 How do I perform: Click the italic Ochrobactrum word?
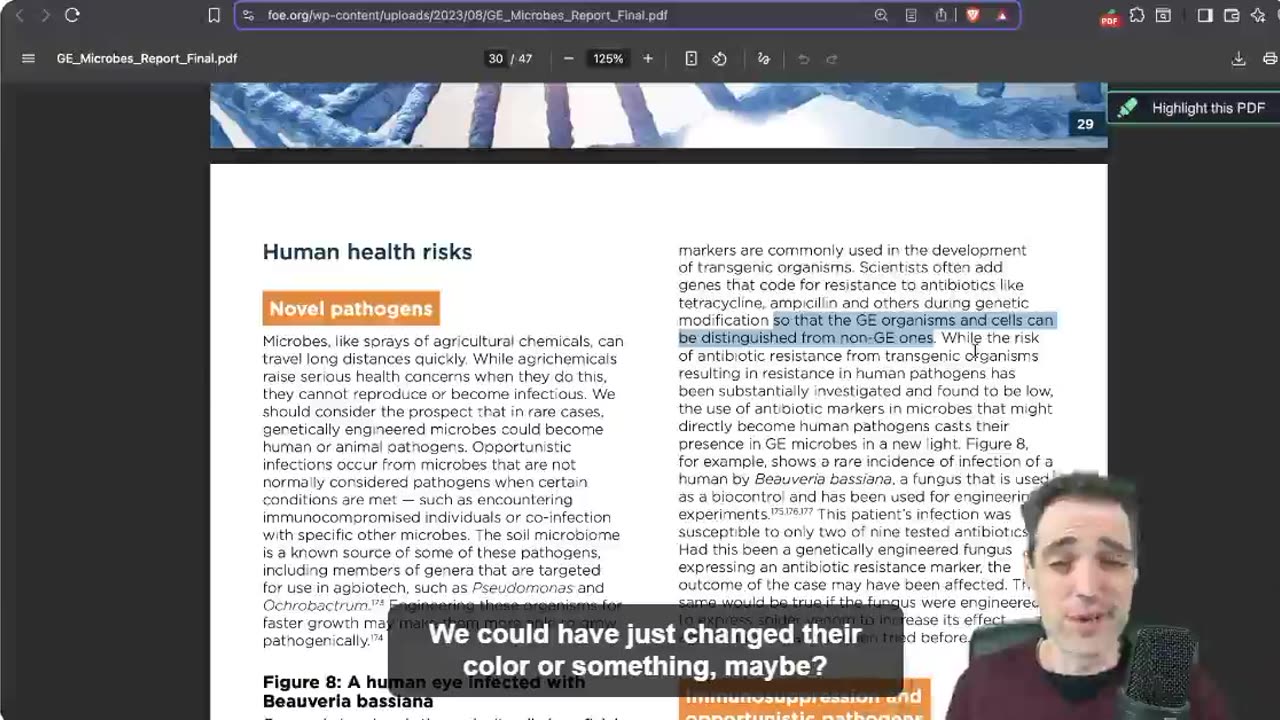[316, 606]
